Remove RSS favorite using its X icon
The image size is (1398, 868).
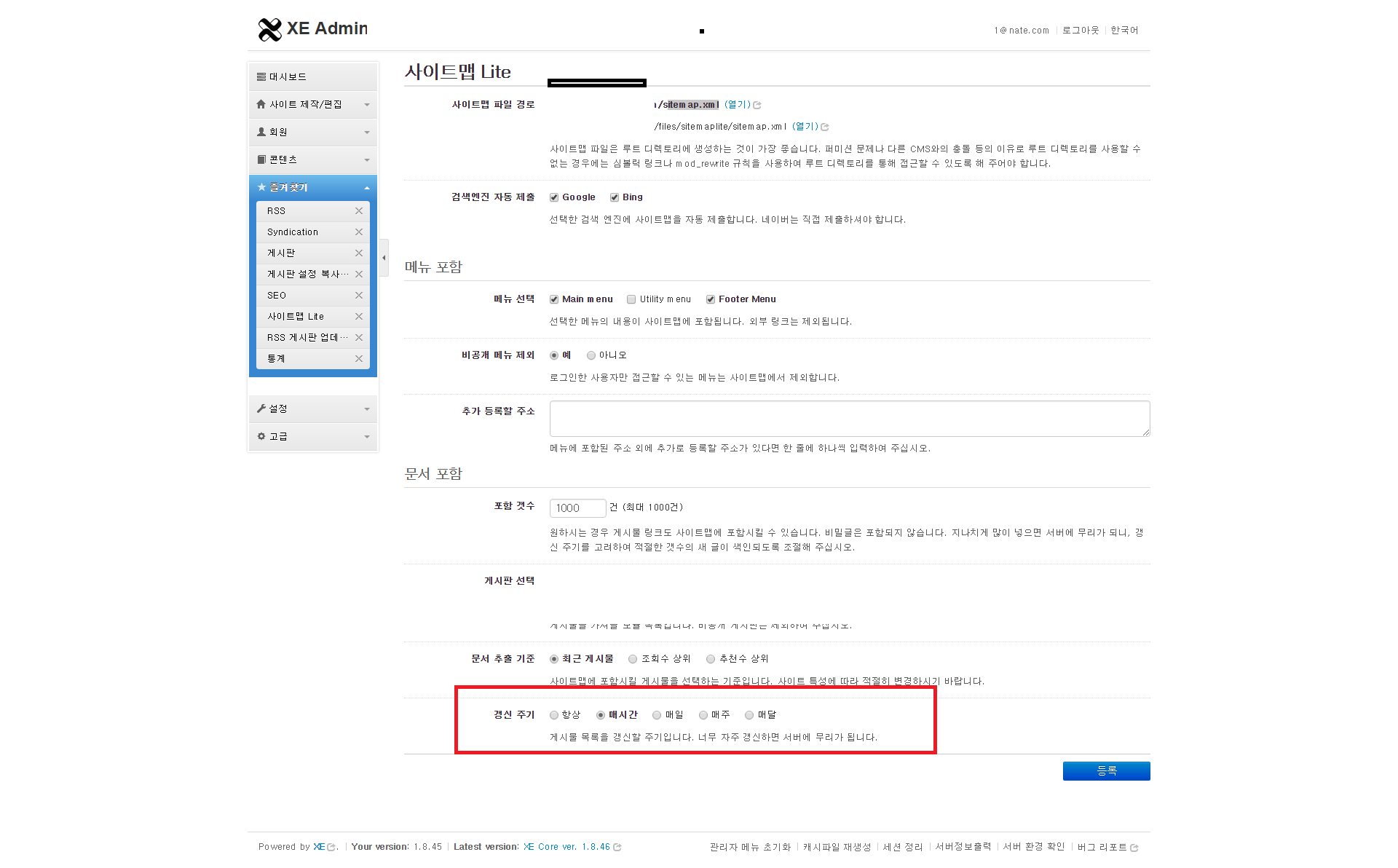[358, 210]
